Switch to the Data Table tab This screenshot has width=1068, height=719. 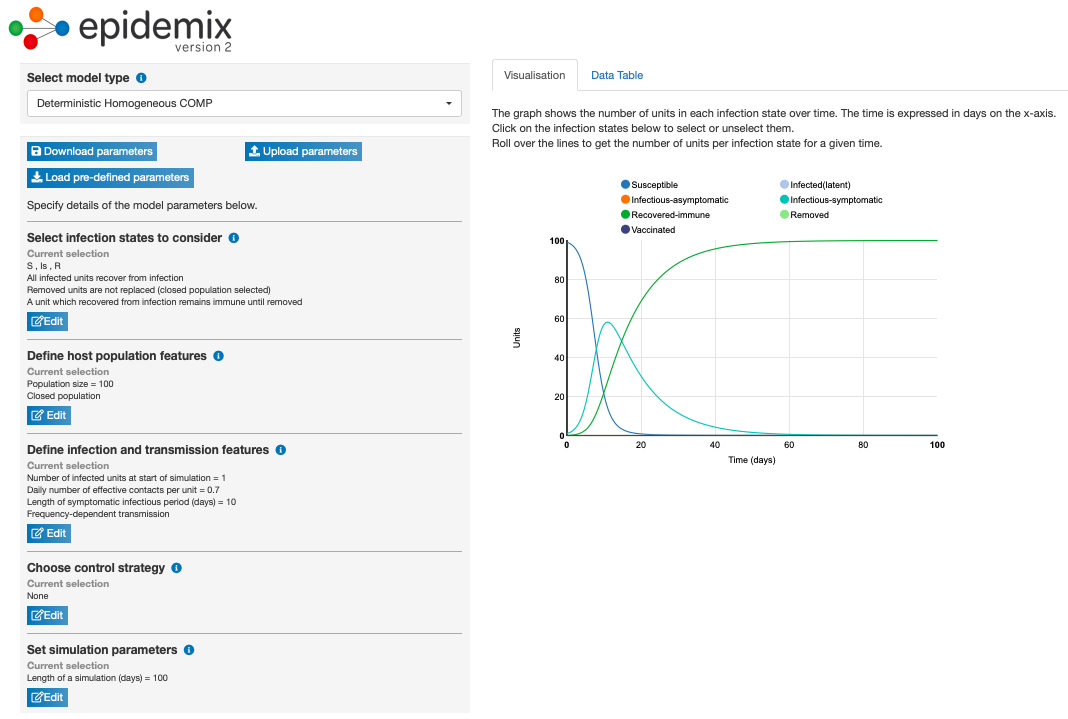click(616, 75)
